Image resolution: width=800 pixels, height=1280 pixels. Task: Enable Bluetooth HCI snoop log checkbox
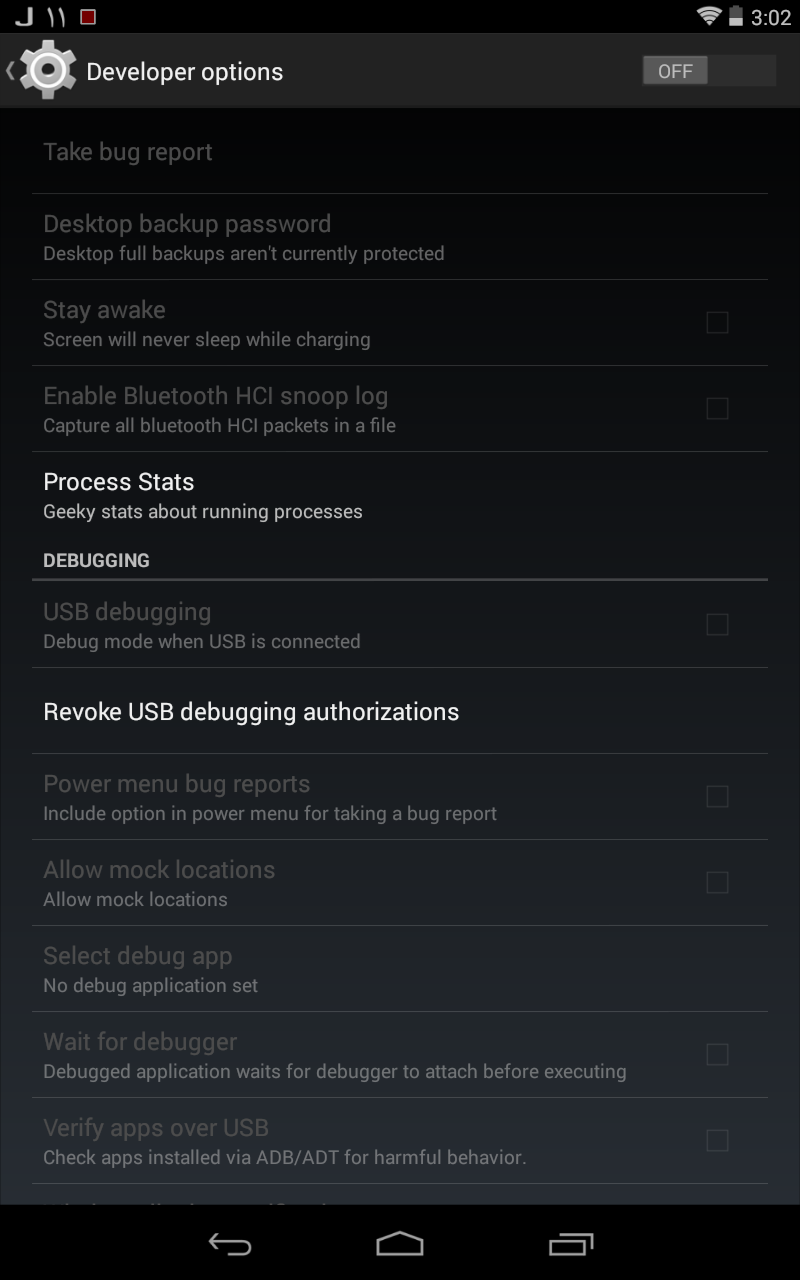pyautogui.click(x=717, y=409)
